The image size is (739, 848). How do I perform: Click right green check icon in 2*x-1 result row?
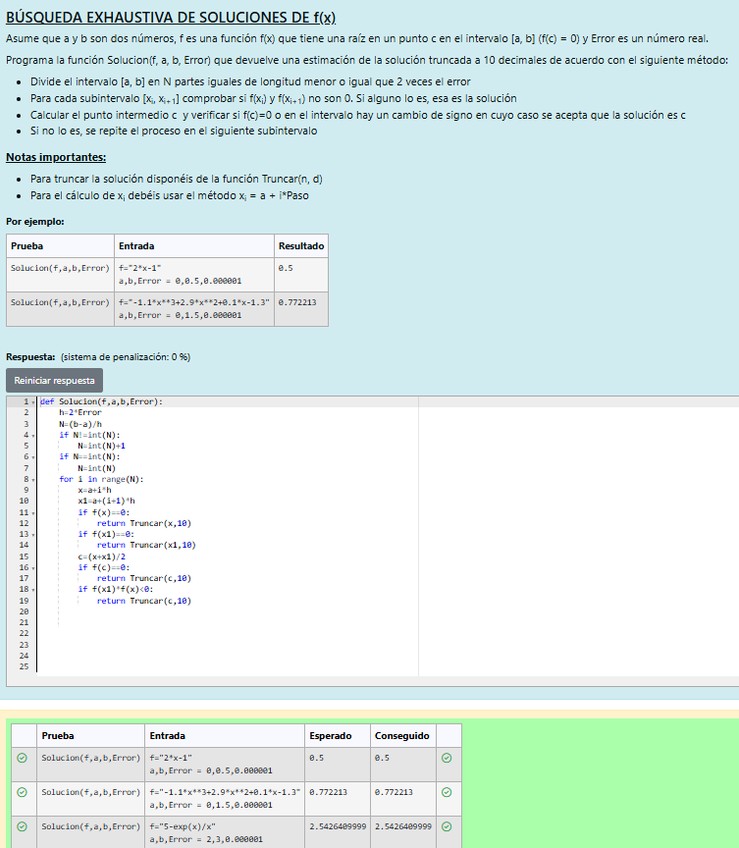(446, 758)
